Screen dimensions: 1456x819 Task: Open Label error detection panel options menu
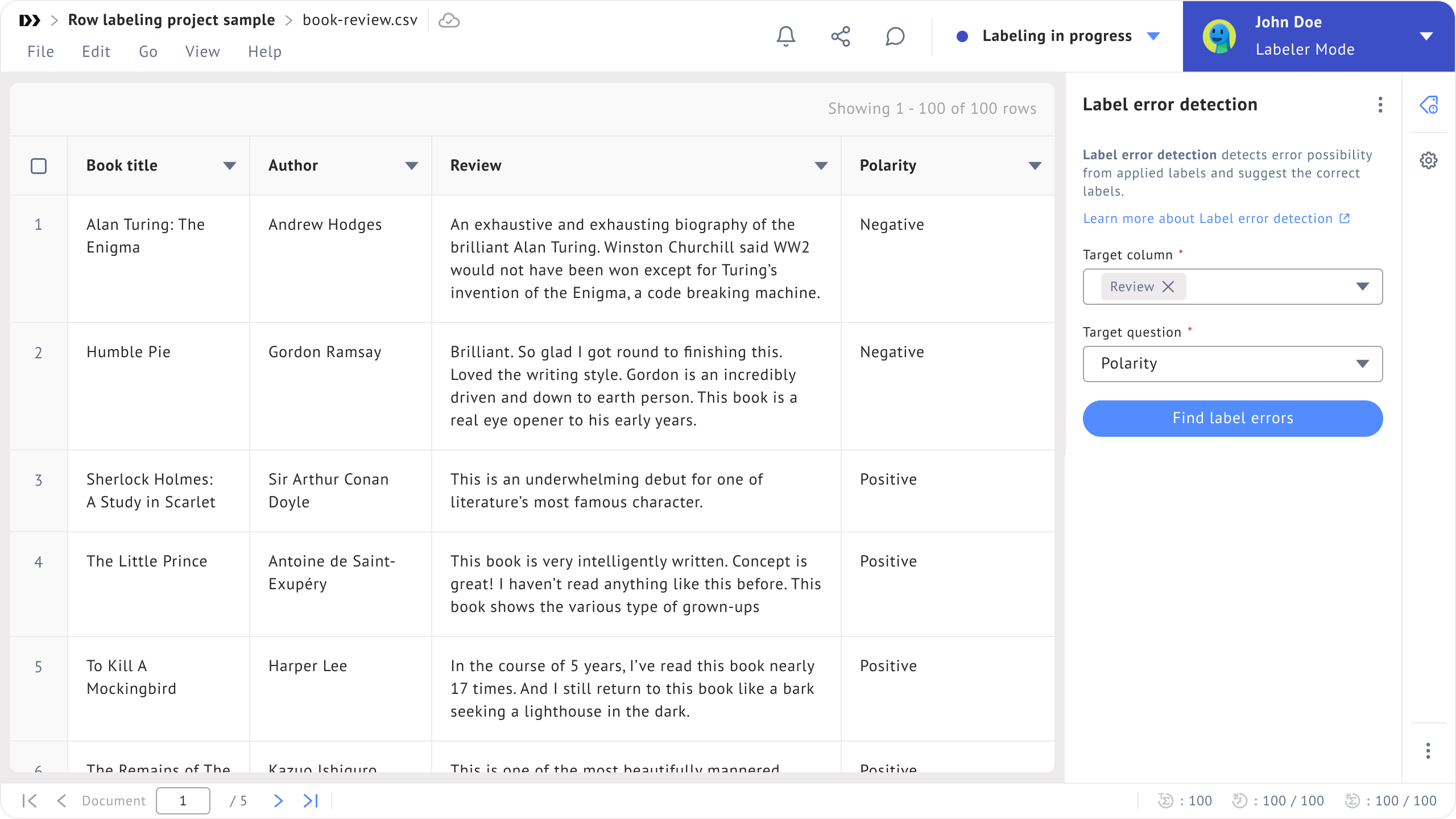click(x=1380, y=105)
